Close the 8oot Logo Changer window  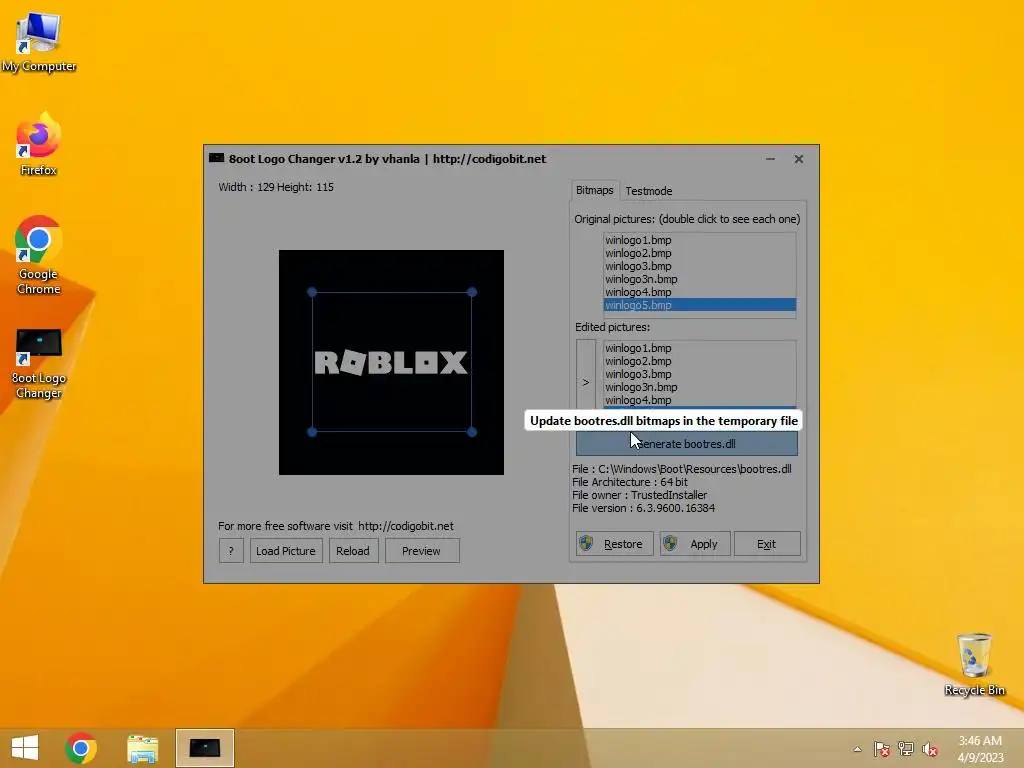(799, 159)
